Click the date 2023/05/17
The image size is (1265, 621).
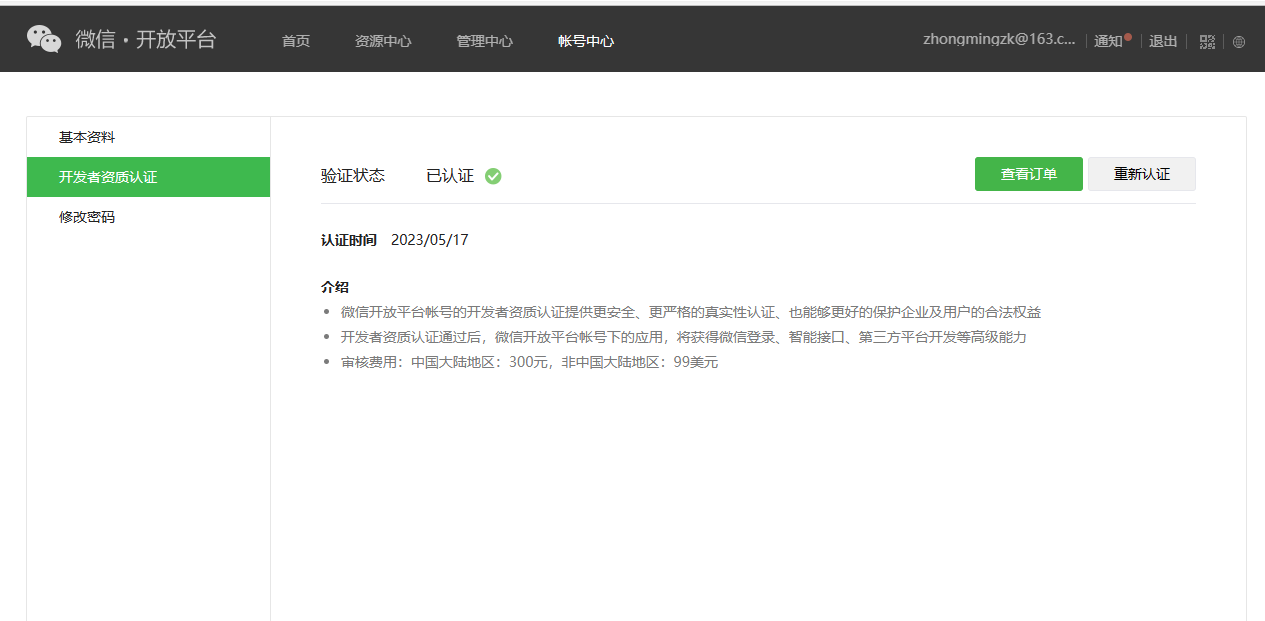tap(430, 240)
